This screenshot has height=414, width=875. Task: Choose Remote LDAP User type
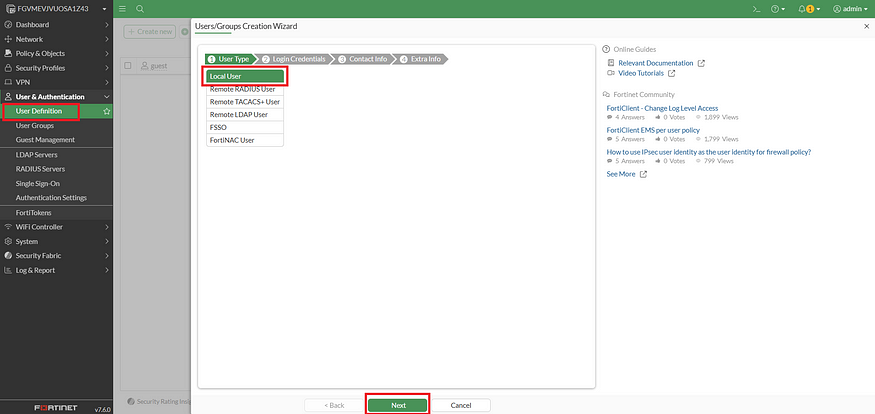tap(245, 115)
